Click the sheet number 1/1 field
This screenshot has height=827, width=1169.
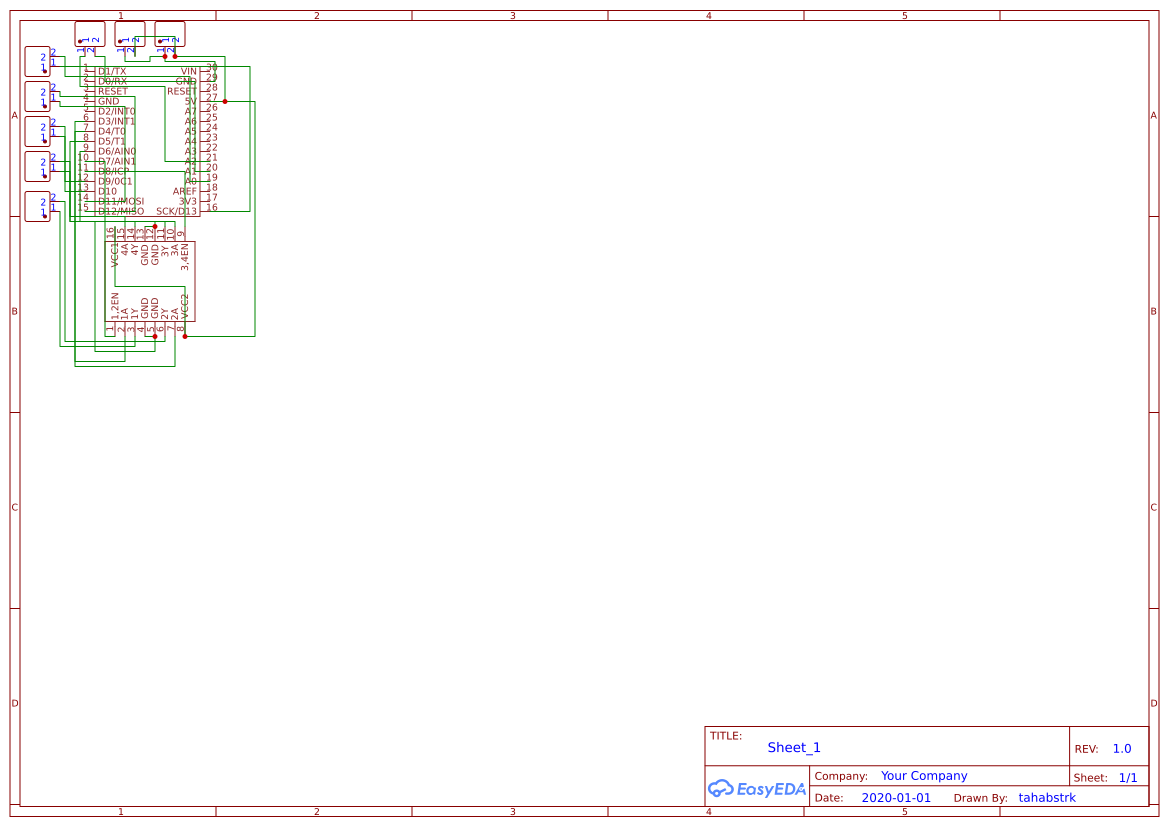(1129, 776)
